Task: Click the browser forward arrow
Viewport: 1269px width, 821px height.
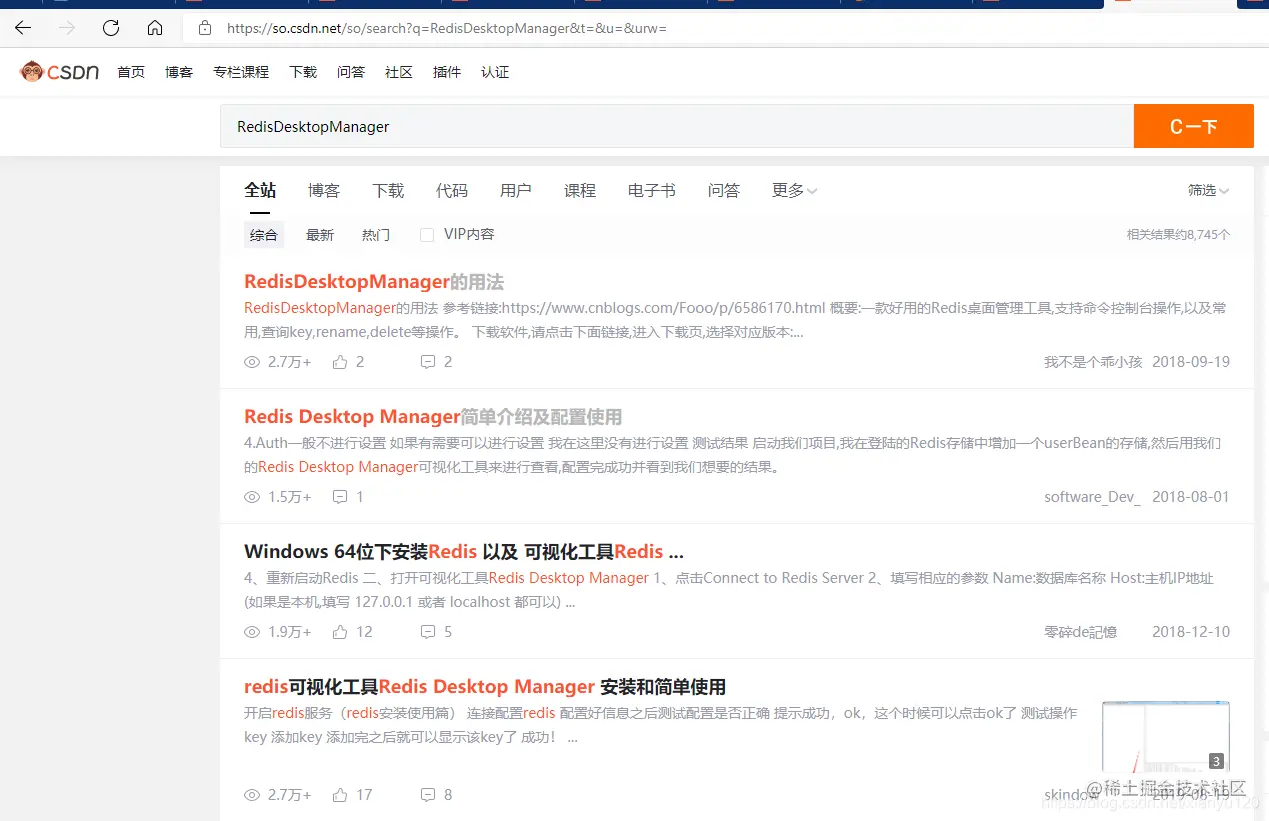Action: [67, 28]
